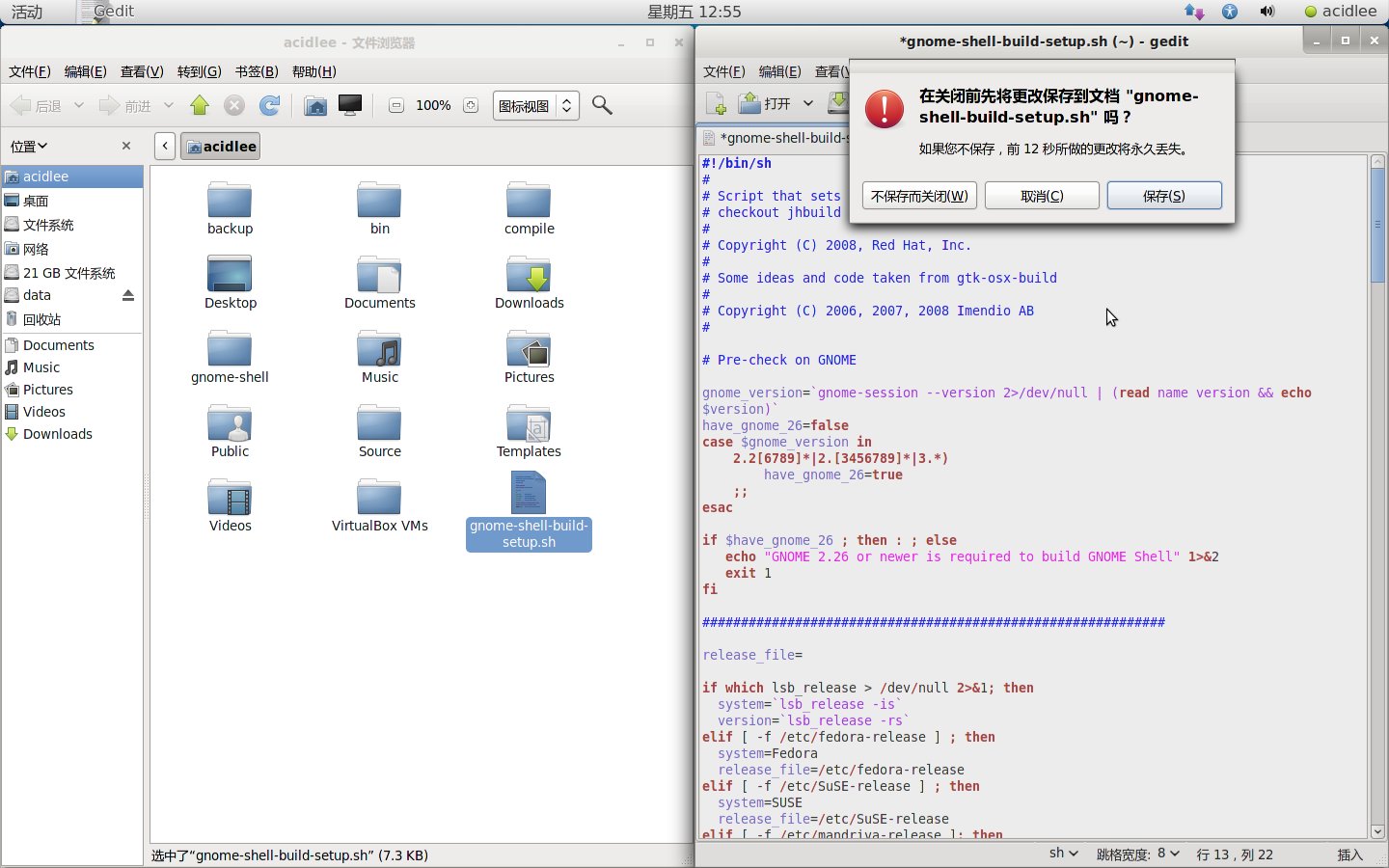Select the Templates folder
Screen dimensions: 1389x868
(530, 432)
